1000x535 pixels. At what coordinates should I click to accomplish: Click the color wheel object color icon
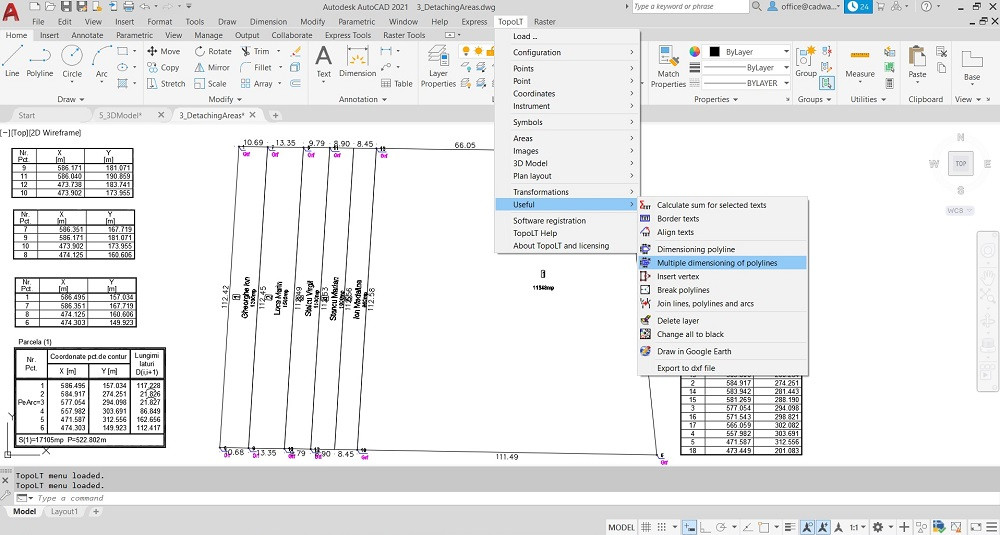click(695, 52)
